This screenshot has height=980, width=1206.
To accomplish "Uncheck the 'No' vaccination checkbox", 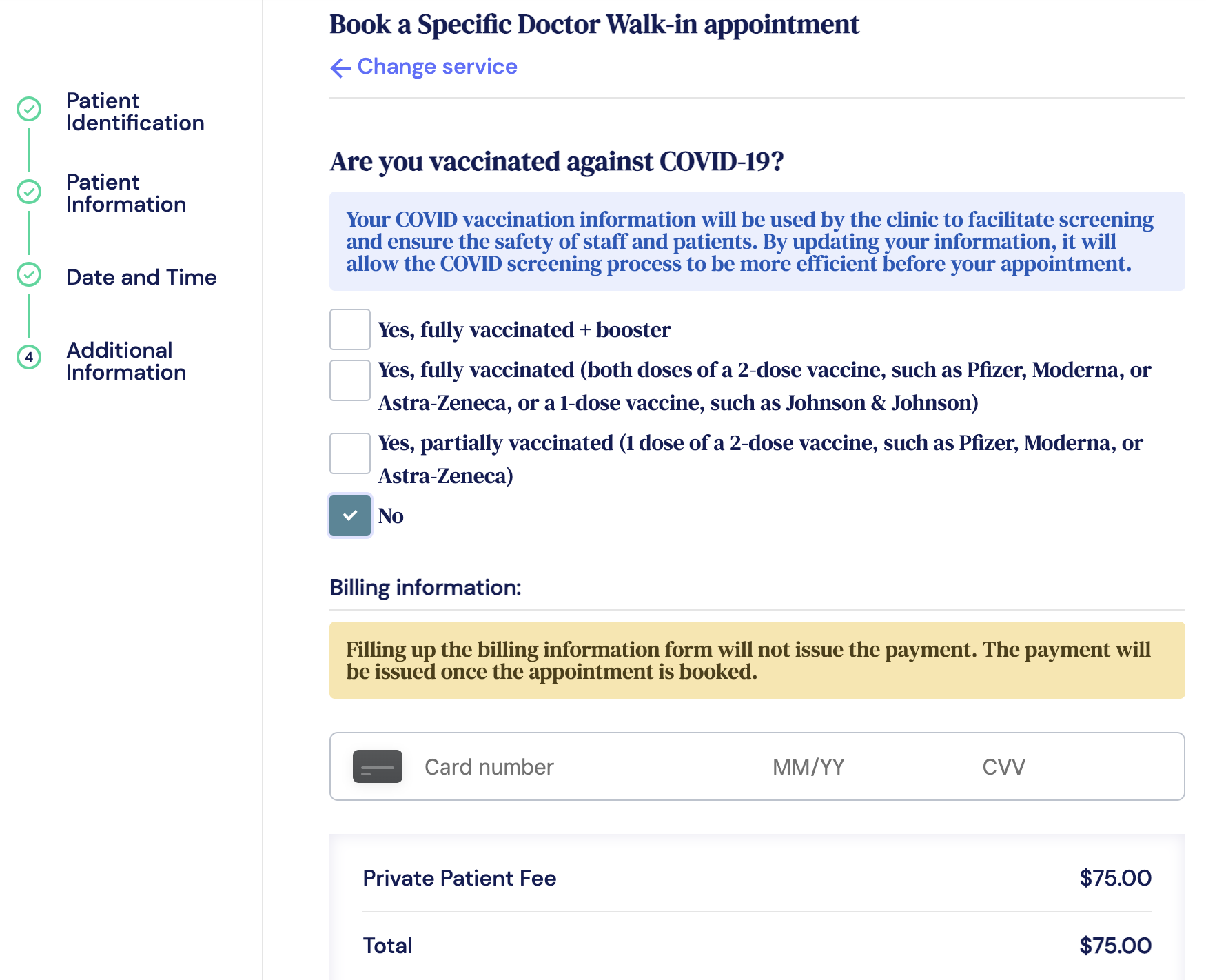I will (x=350, y=515).
